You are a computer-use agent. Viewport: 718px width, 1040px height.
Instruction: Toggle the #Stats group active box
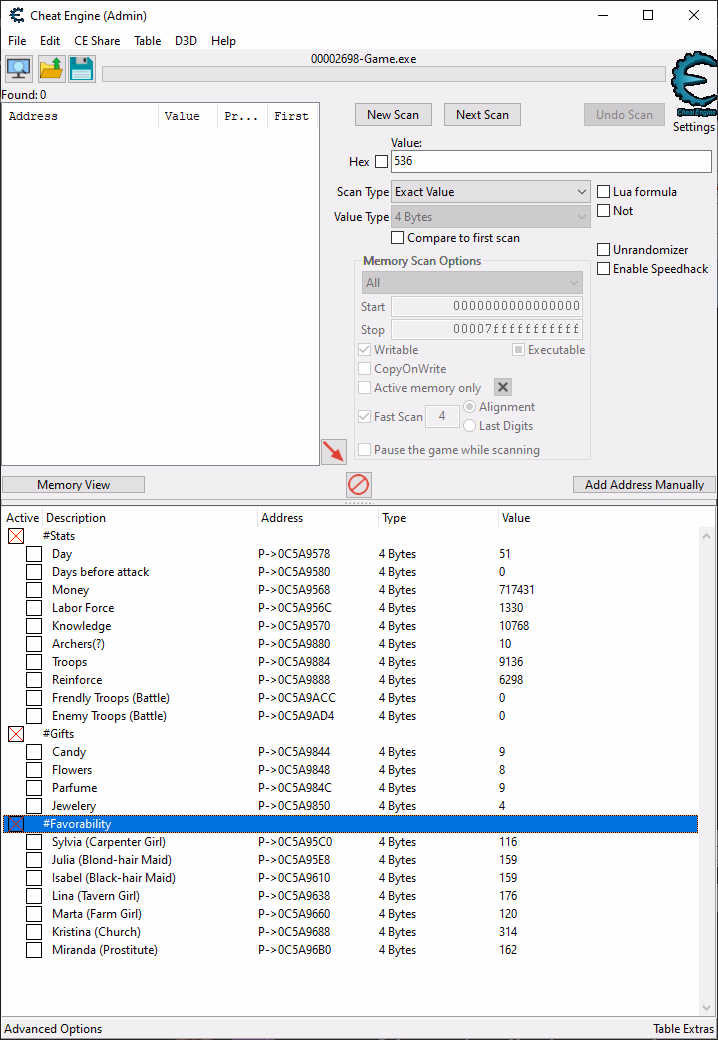pos(16,536)
